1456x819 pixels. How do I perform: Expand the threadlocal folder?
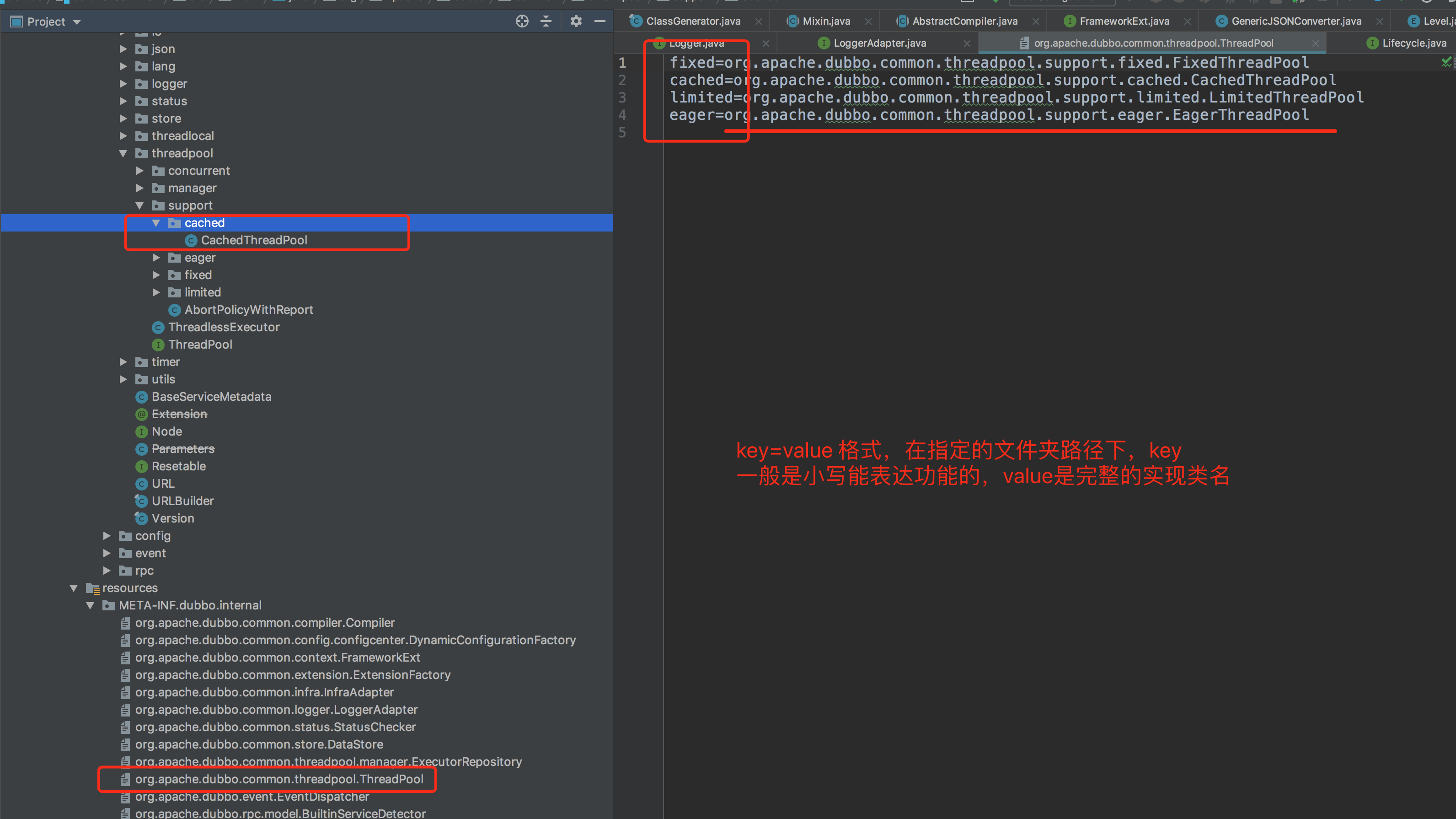click(x=123, y=136)
